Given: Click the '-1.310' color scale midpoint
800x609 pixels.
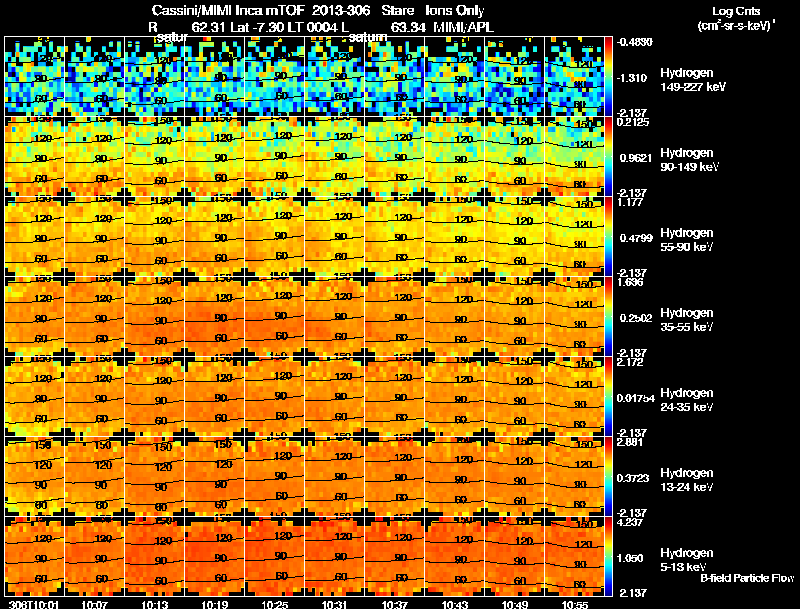Looking at the screenshot, I should point(633,78).
